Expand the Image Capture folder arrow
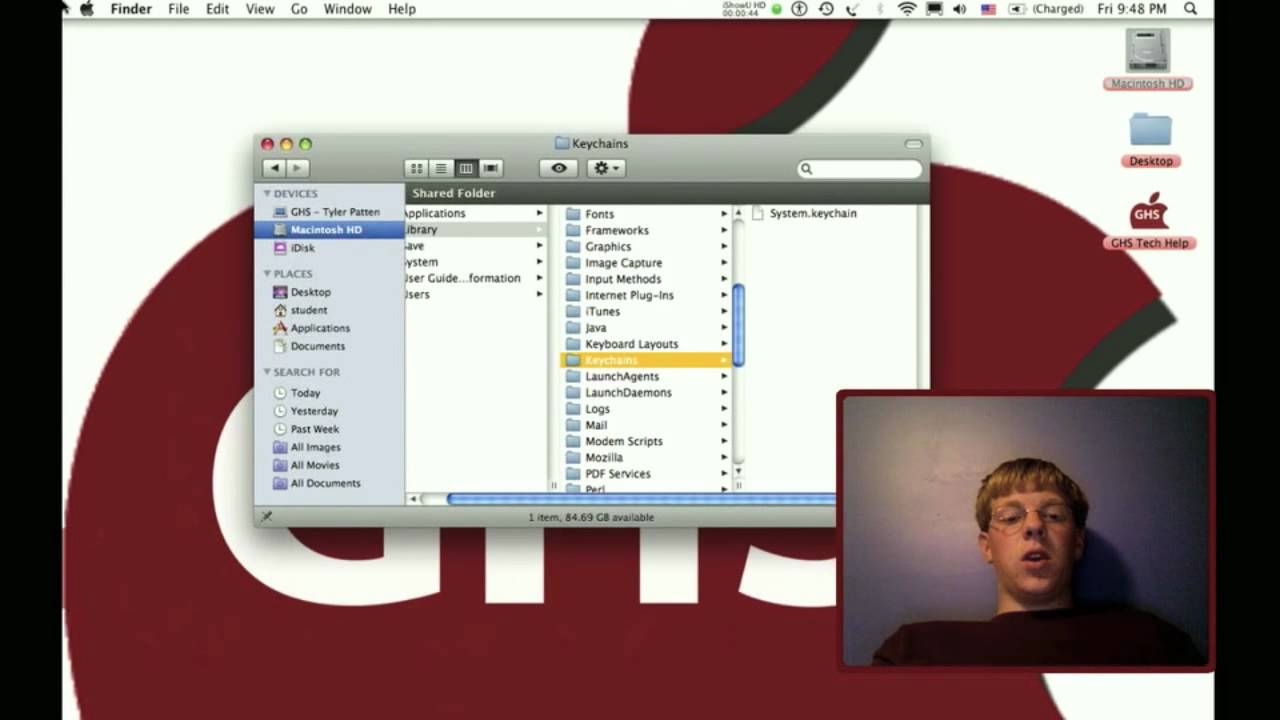The width and height of the screenshot is (1280, 720). click(x=724, y=263)
